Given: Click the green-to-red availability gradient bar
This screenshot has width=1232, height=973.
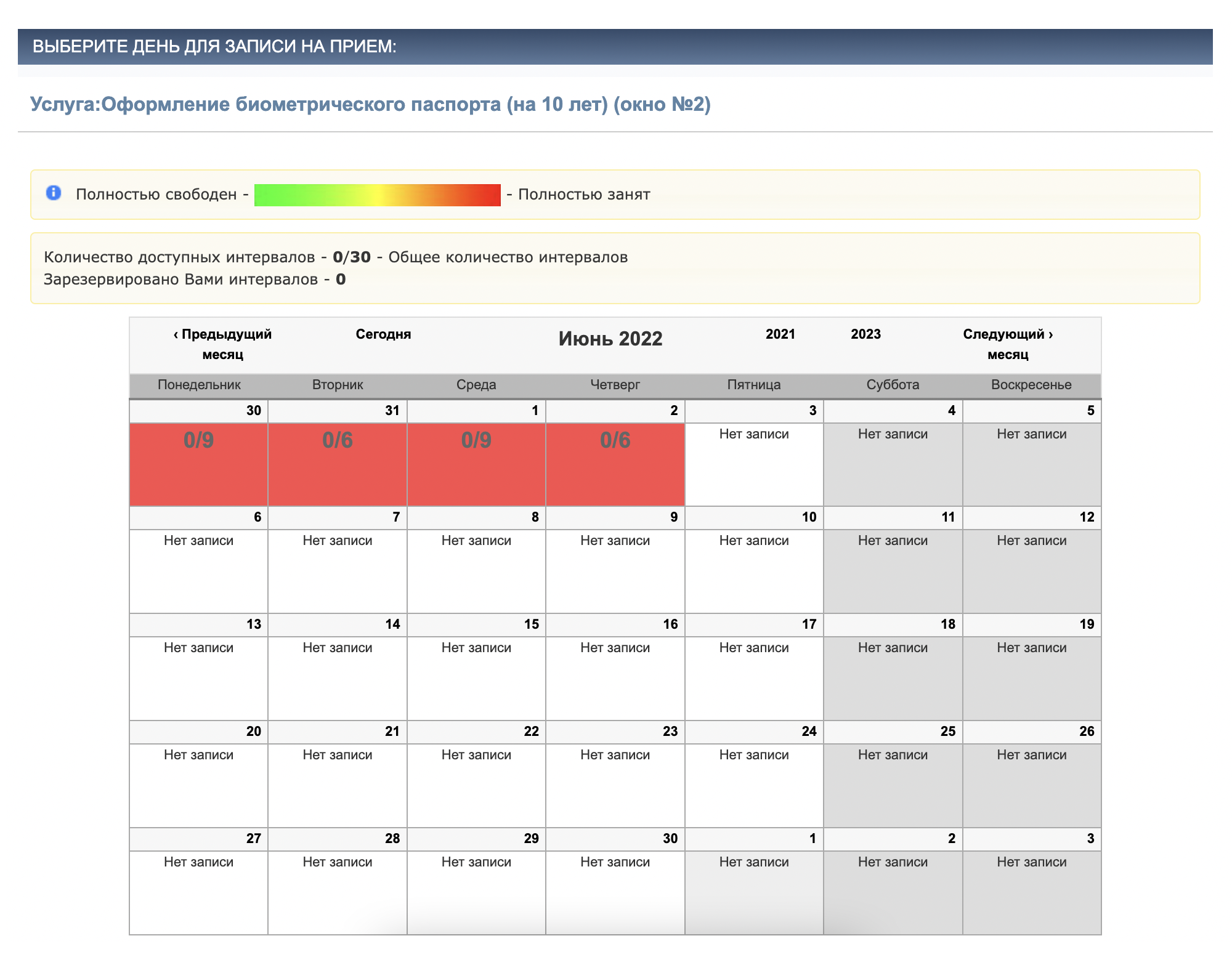Looking at the screenshot, I should 378,195.
